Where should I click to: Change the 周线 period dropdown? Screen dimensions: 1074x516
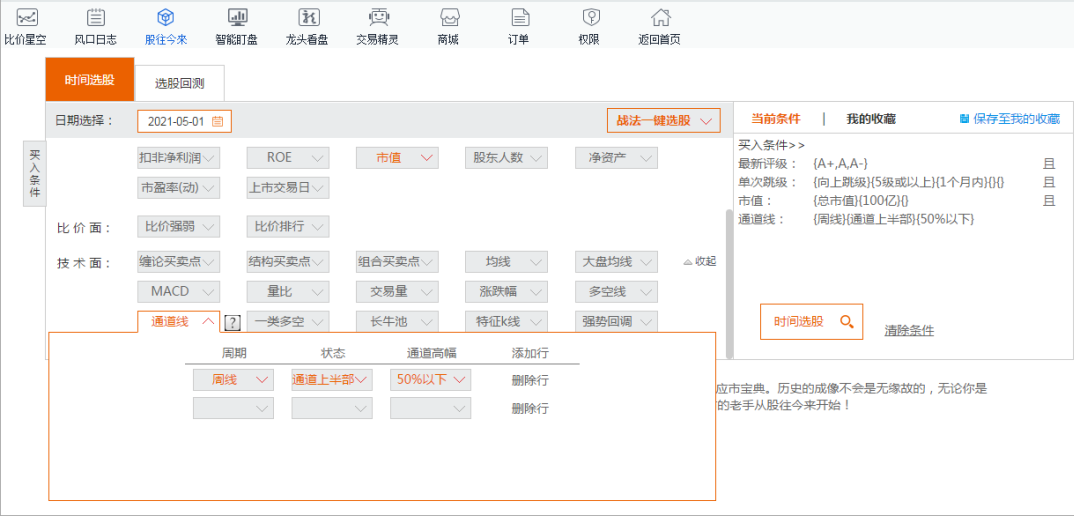(233, 380)
